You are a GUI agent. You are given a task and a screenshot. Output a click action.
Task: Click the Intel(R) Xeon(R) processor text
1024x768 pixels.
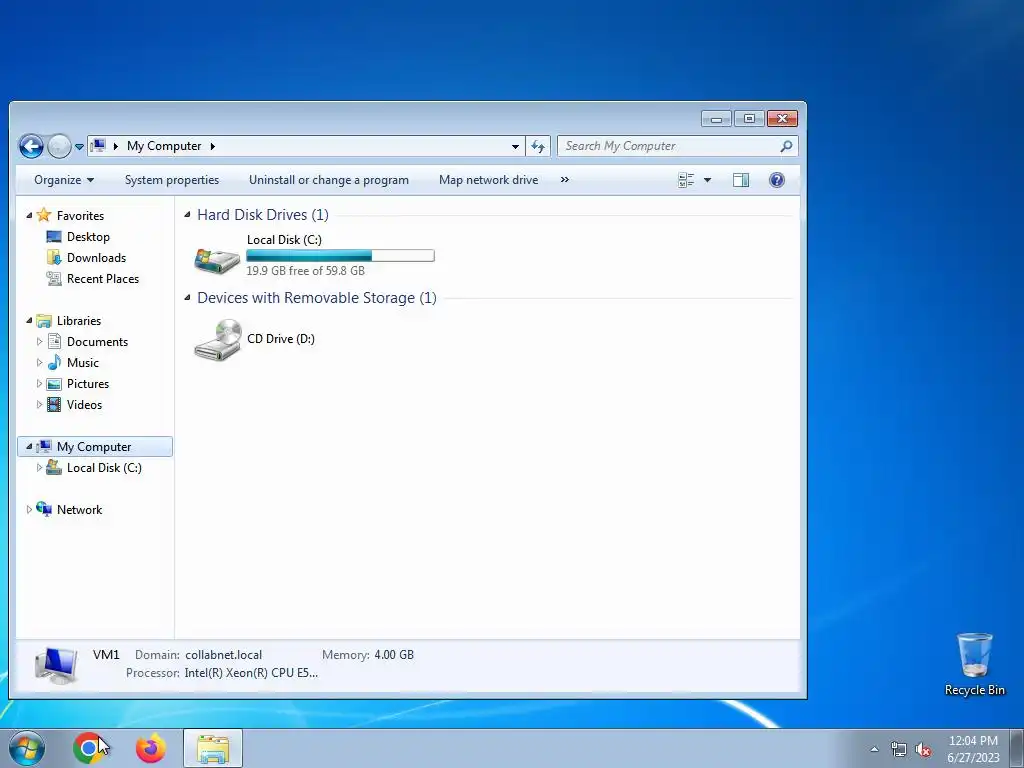click(x=251, y=673)
